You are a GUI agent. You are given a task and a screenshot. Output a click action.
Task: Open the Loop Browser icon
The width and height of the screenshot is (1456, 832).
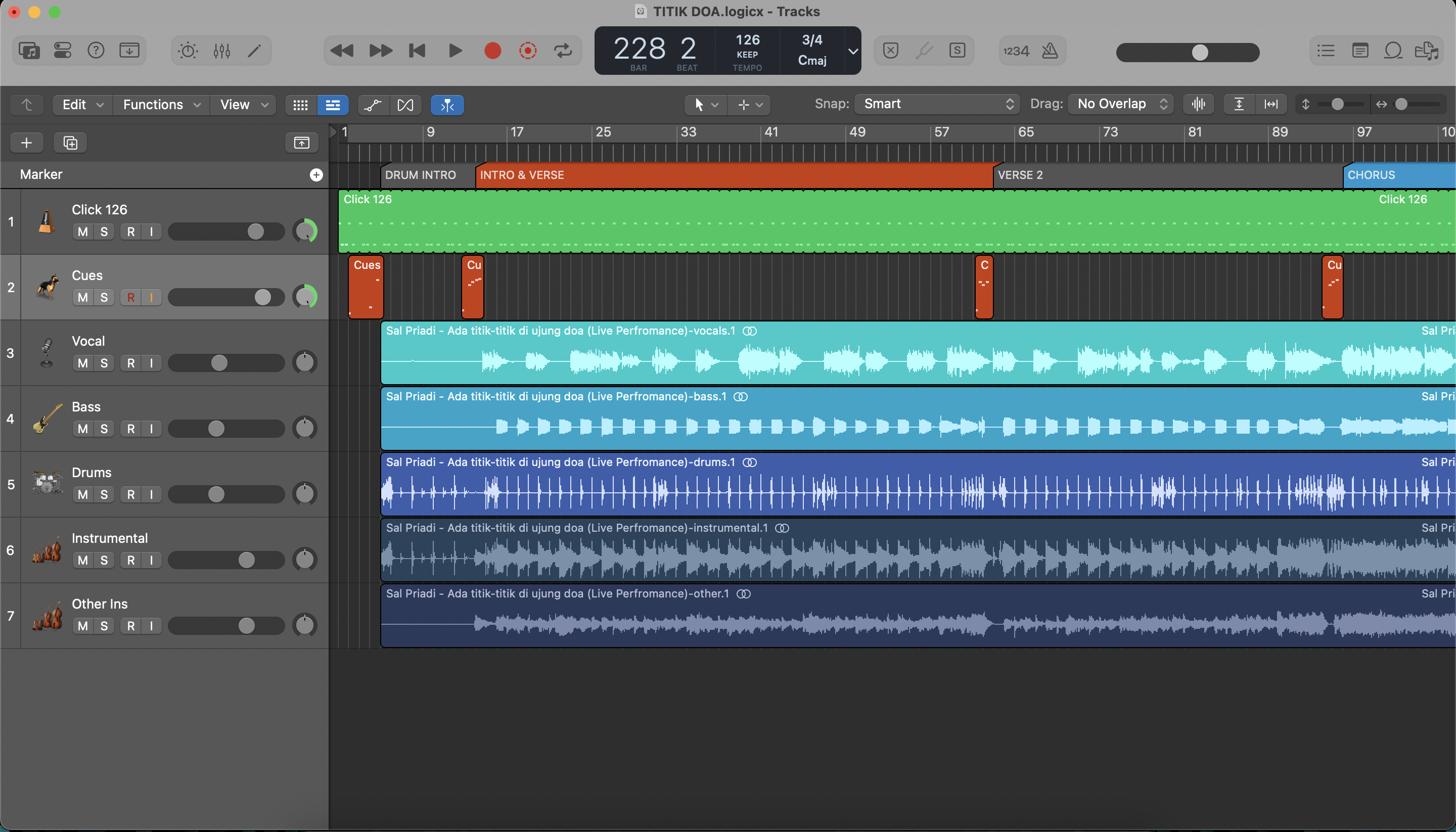pos(1393,51)
